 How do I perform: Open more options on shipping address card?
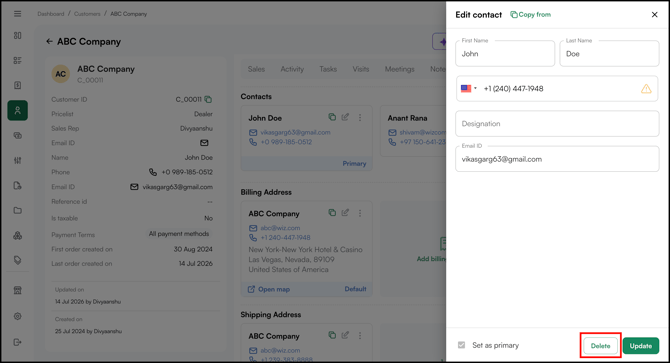(x=360, y=336)
